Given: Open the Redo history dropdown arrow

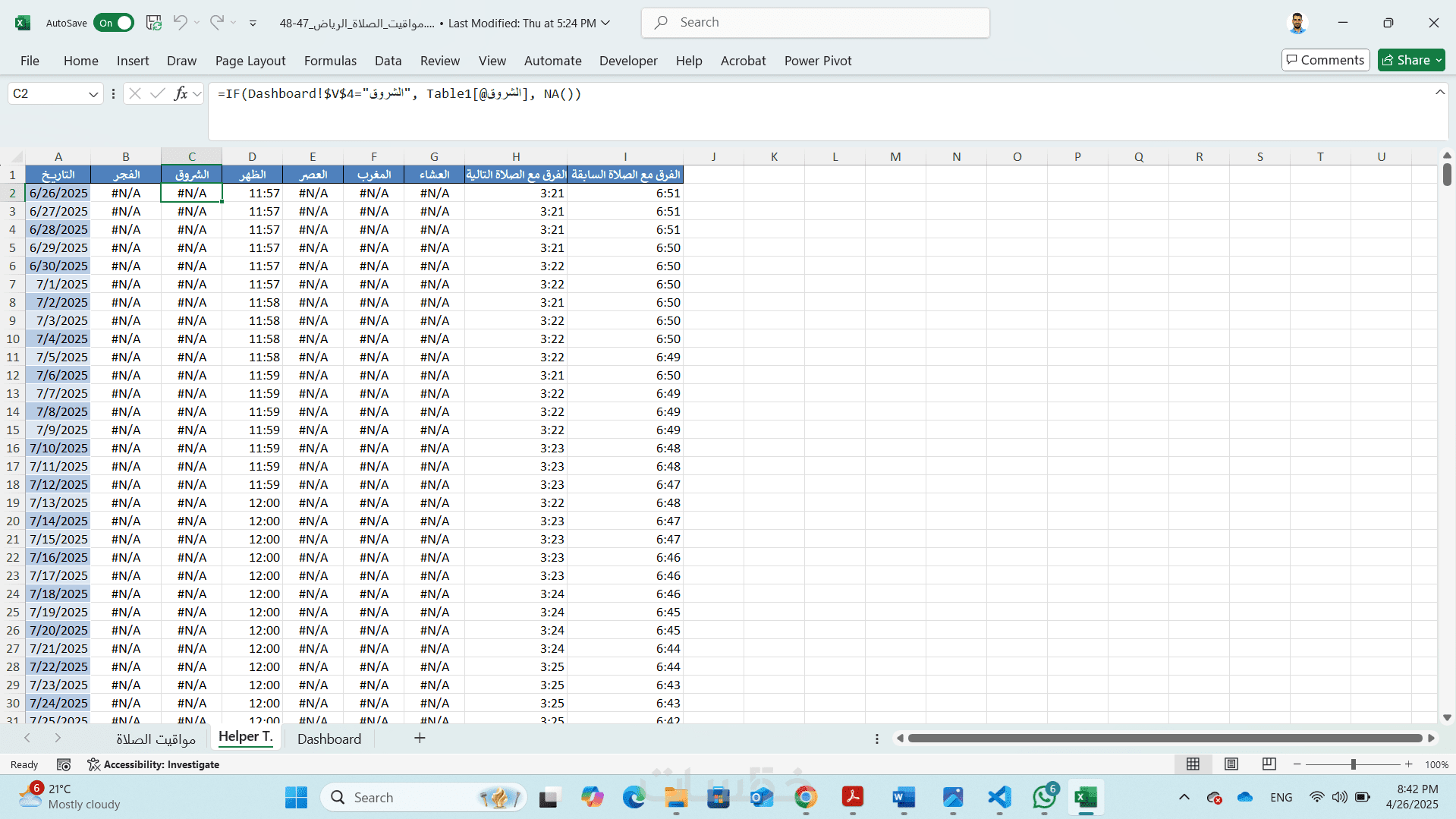Looking at the screenshot, I should [234, 23].
